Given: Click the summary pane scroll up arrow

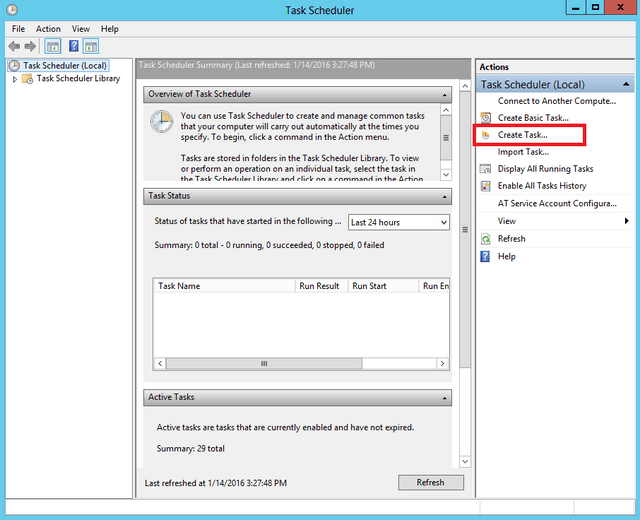Looking at the screenshot, I should 465,86.
